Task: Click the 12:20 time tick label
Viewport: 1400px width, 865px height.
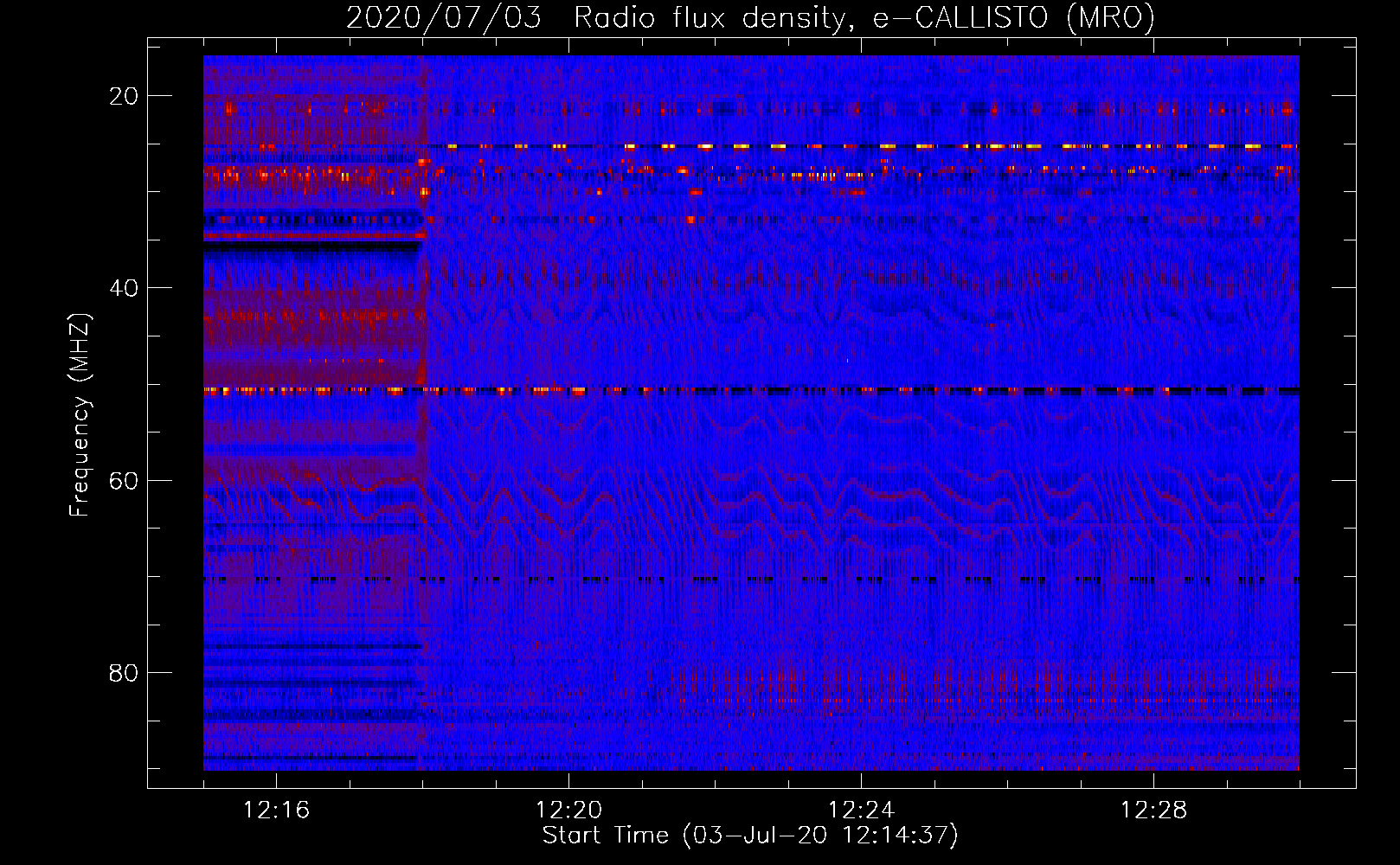Action: coord(568,811)
